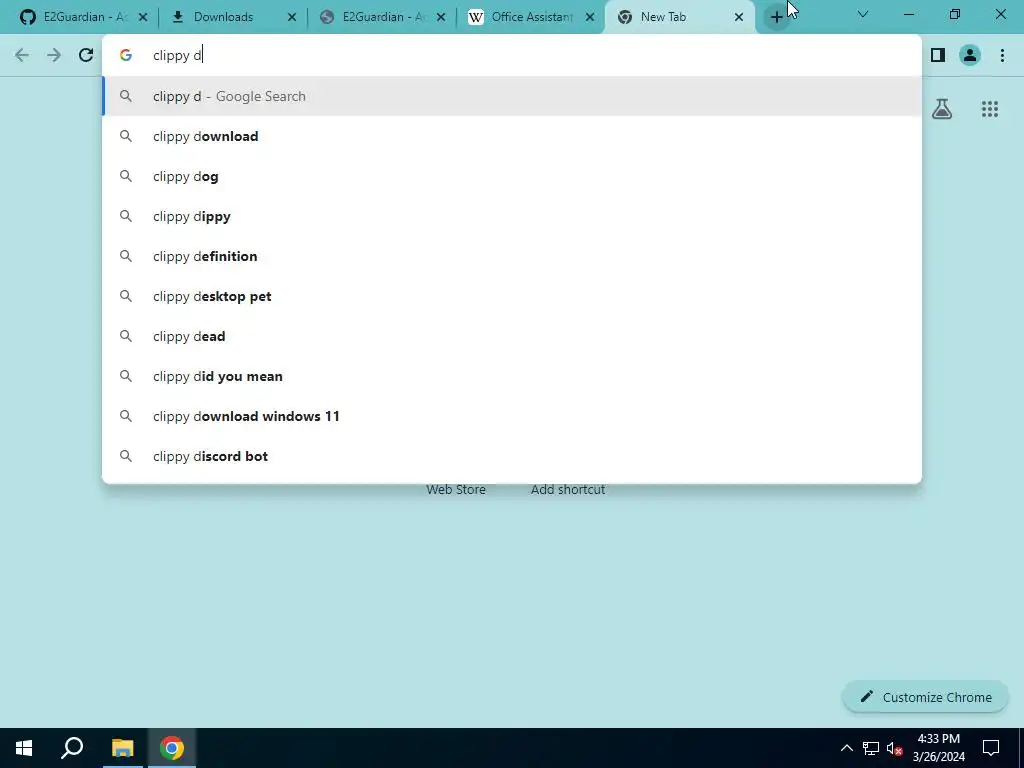Choose 'clippy download' suggestion
The width and height of the screenshot is (1024, 768).
(512, 136)
